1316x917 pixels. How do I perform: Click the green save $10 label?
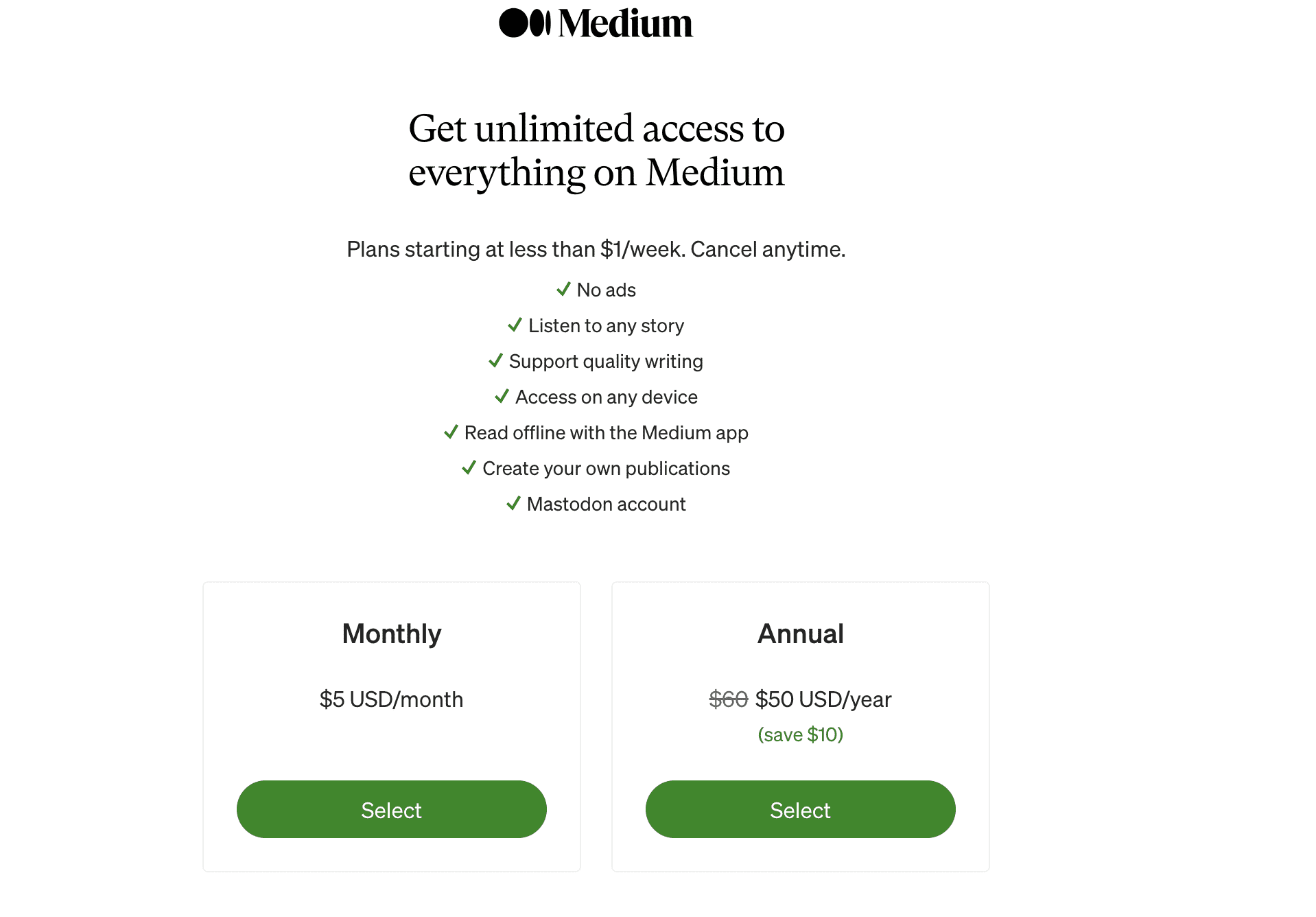[800, 734]
